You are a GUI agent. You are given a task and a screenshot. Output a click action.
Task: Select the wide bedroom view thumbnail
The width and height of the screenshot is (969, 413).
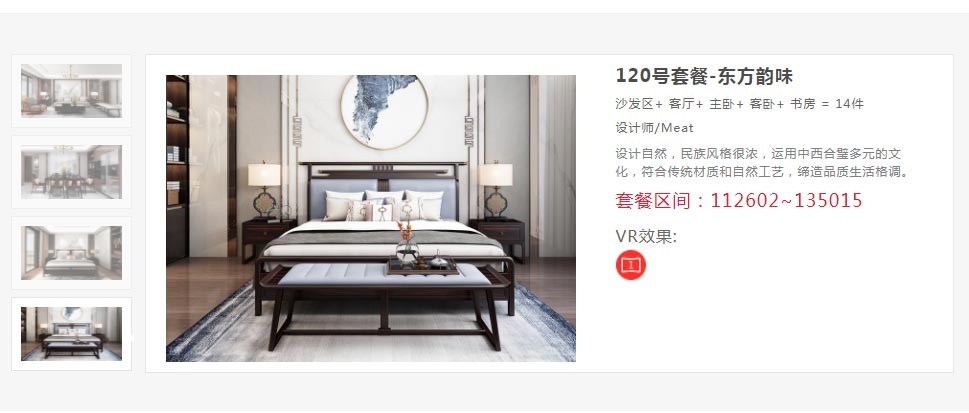[x=71, y=253]
